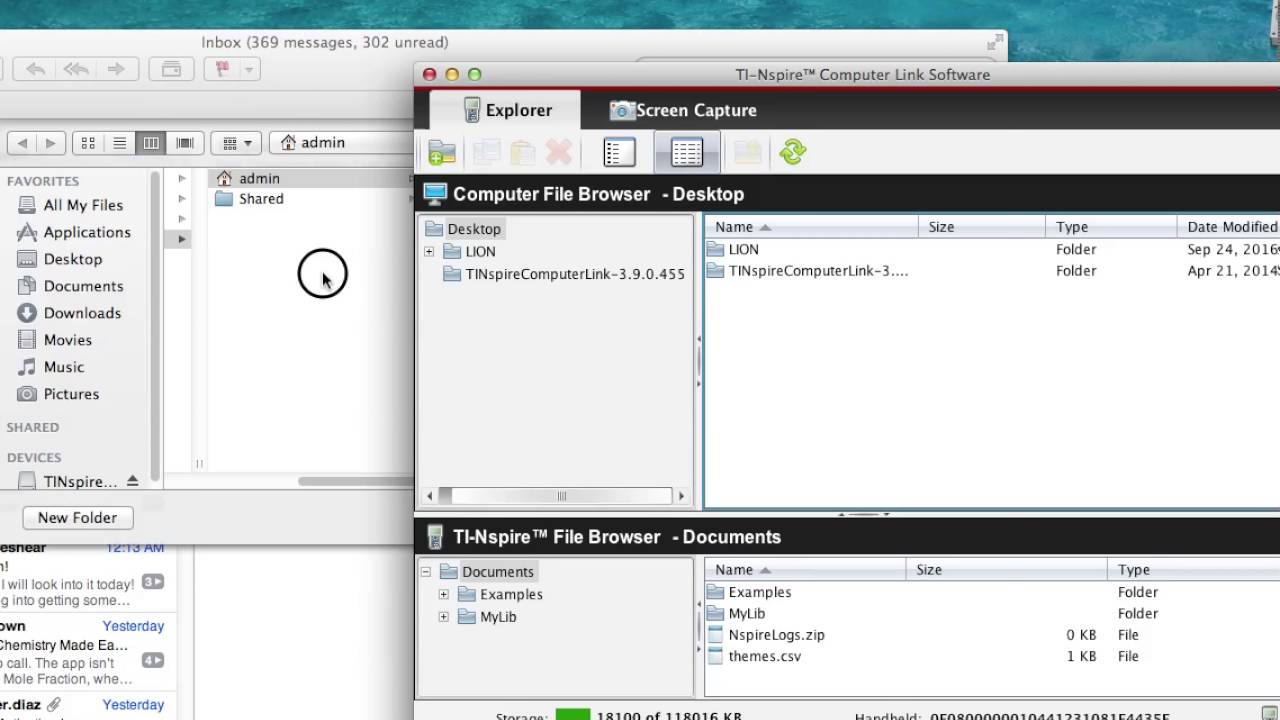
Task: Select themes.csv in handheld files
Action: click(992, 657)
